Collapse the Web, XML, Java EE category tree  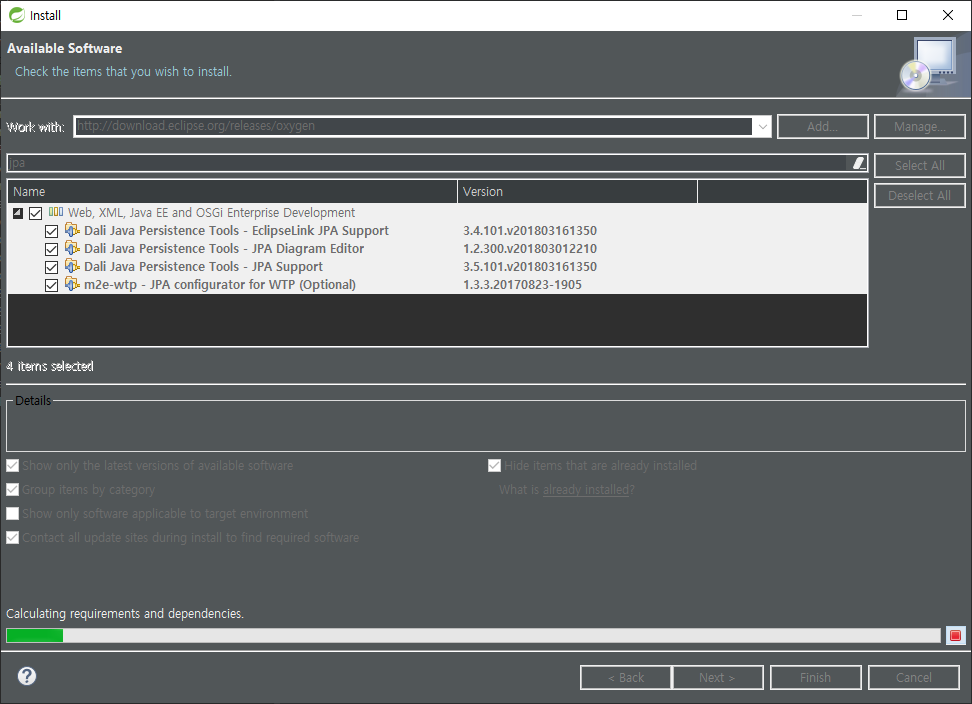click(18, 213)
